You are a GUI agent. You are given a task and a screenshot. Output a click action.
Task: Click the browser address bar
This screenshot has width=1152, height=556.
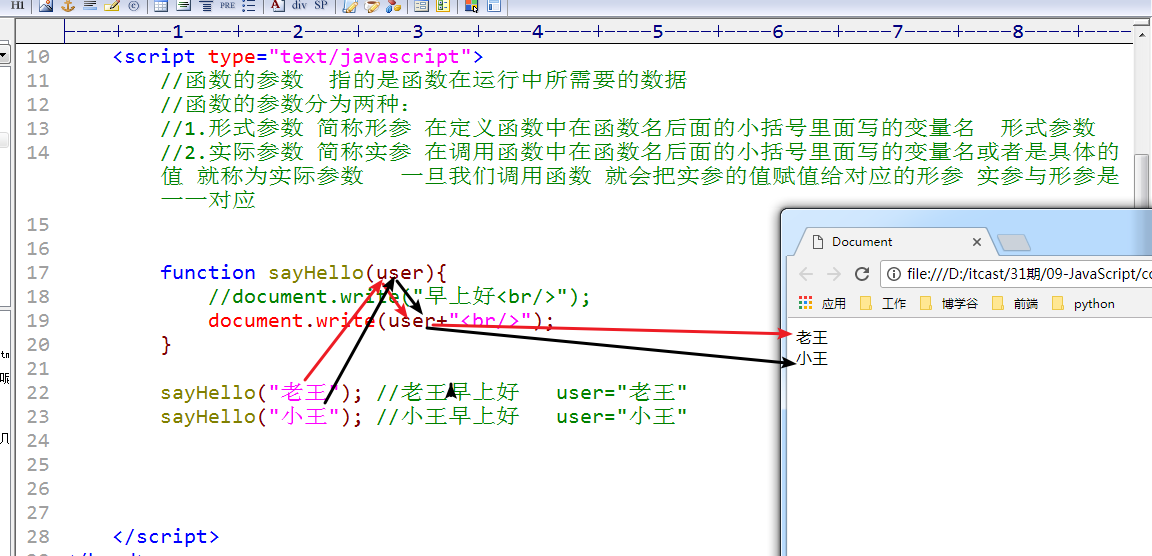click(1016, 274)
